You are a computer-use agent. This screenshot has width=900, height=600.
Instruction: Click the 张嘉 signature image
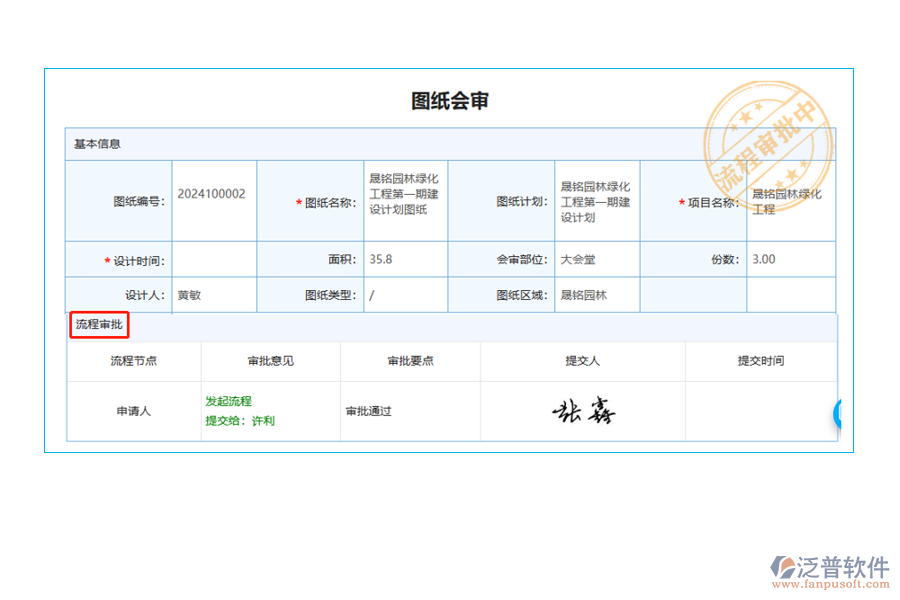tap(584, 410)
